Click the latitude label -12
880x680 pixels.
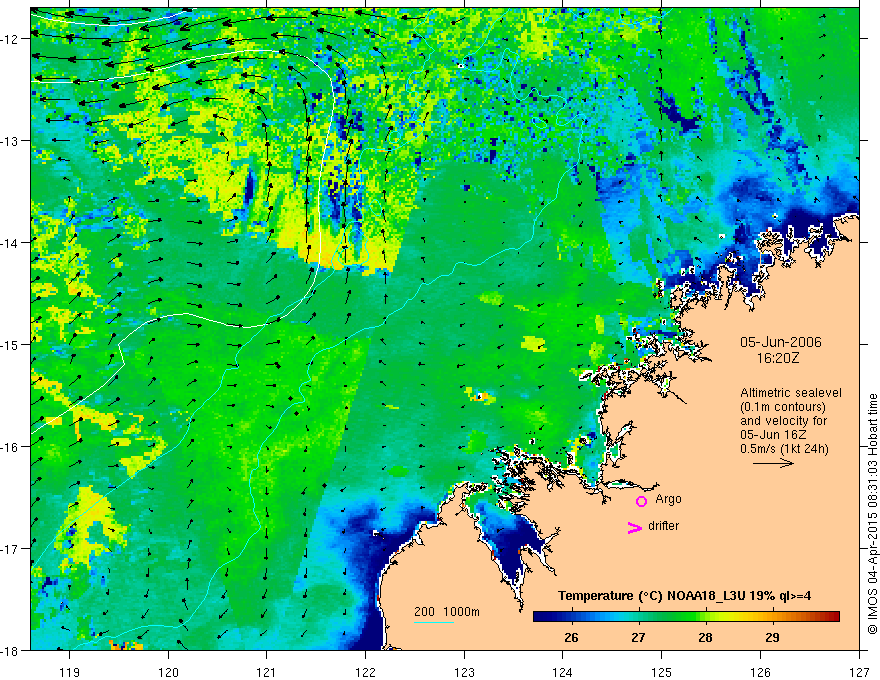pos(11,39)
